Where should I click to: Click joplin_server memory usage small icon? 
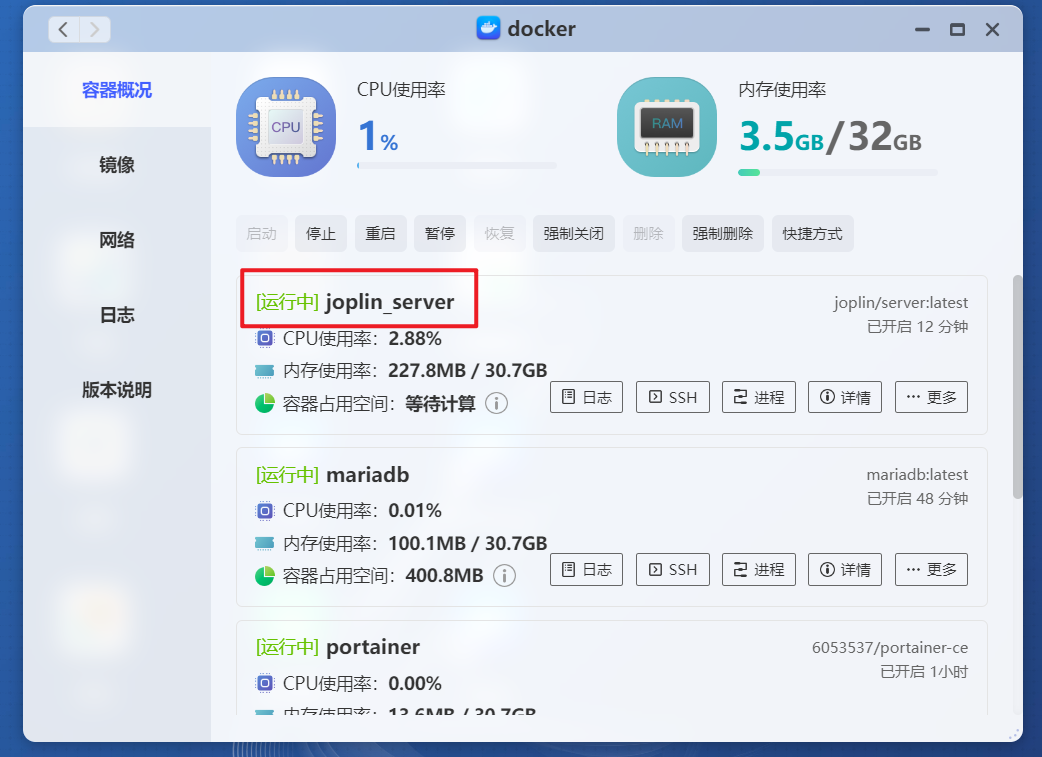coord(264,370)
